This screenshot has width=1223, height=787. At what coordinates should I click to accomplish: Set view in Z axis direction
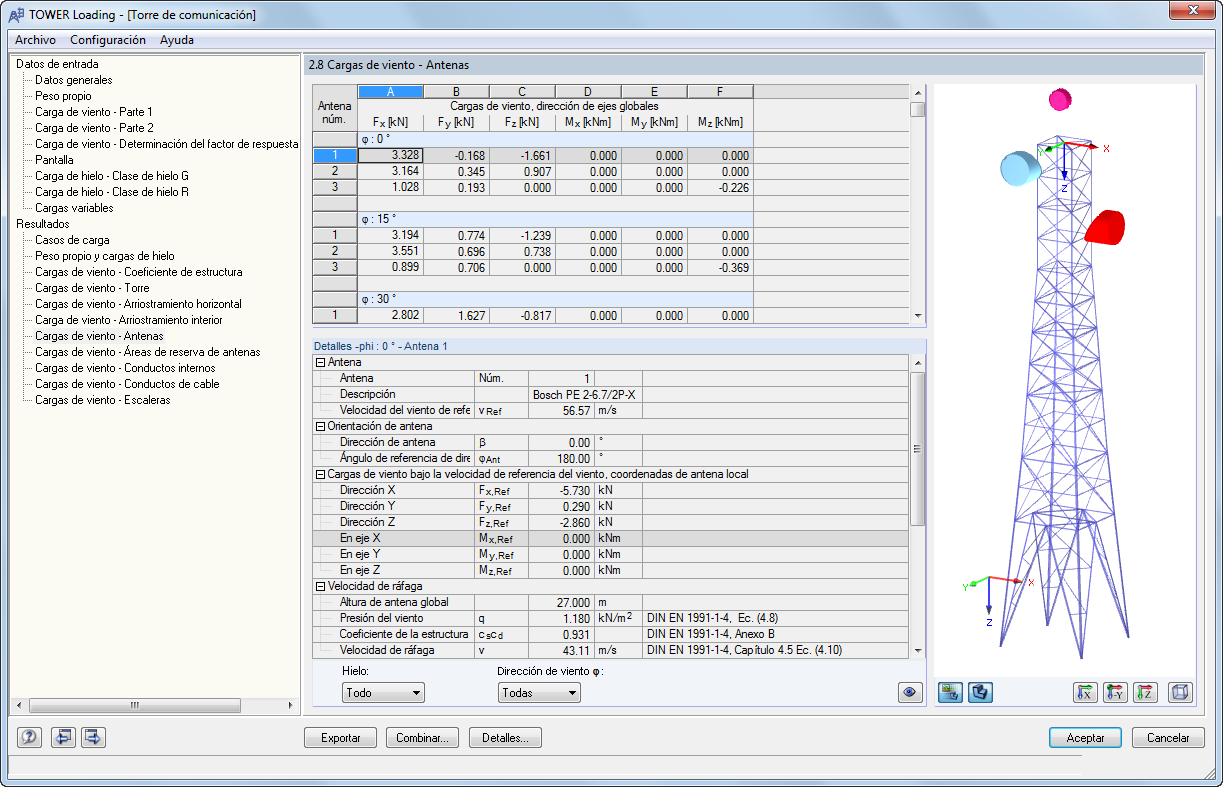click(x=1145, y=692)
